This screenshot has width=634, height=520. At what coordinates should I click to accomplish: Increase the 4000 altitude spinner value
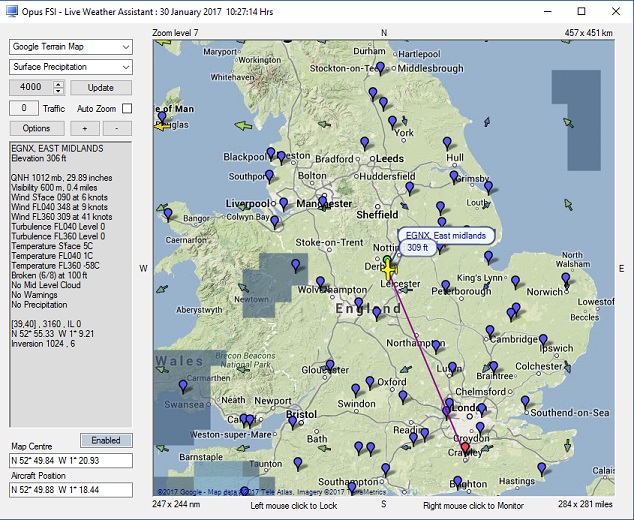click(59, 84)
